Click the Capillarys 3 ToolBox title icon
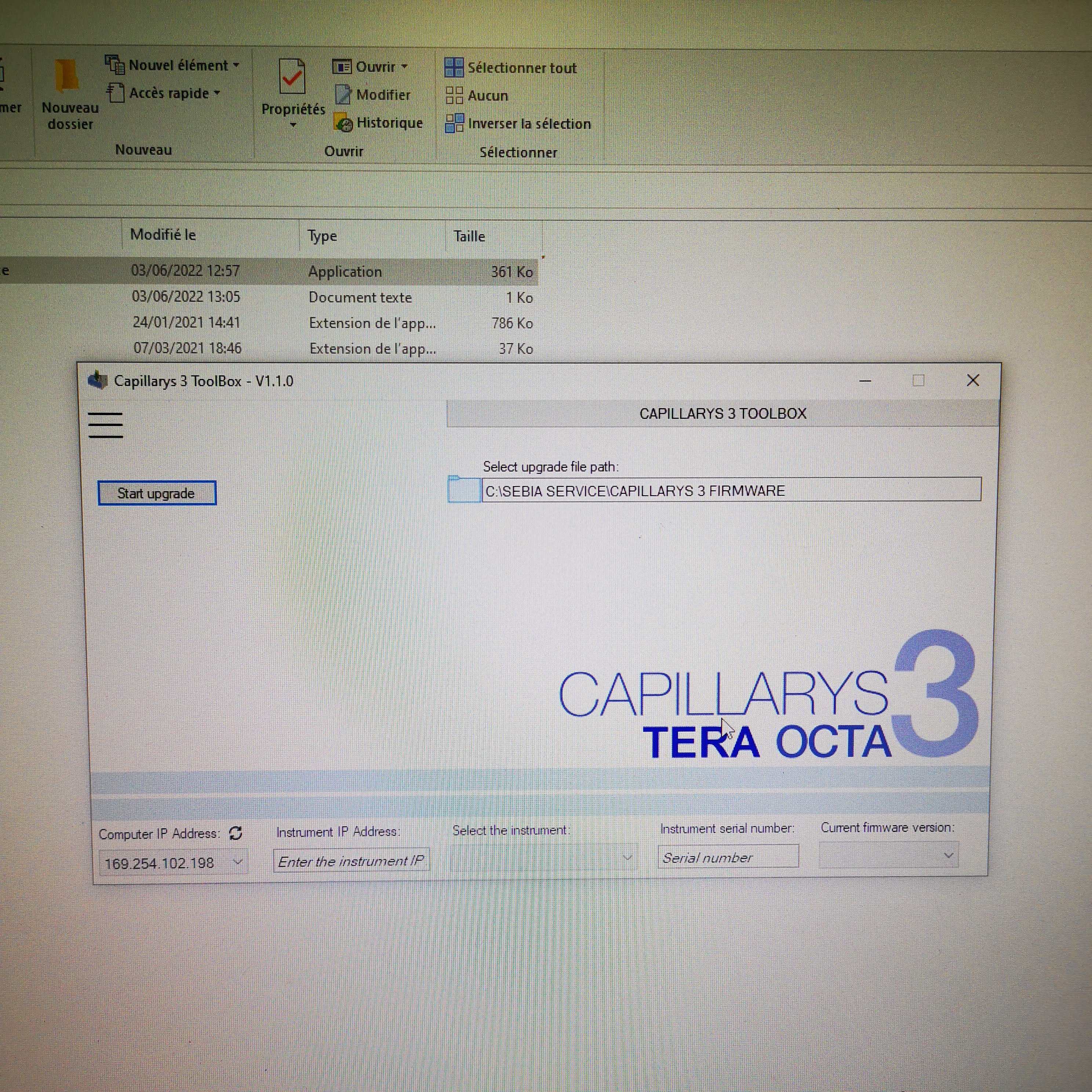Image resolution: width=1092 pixels, height=1092 pixels. [x=98, y=381]
